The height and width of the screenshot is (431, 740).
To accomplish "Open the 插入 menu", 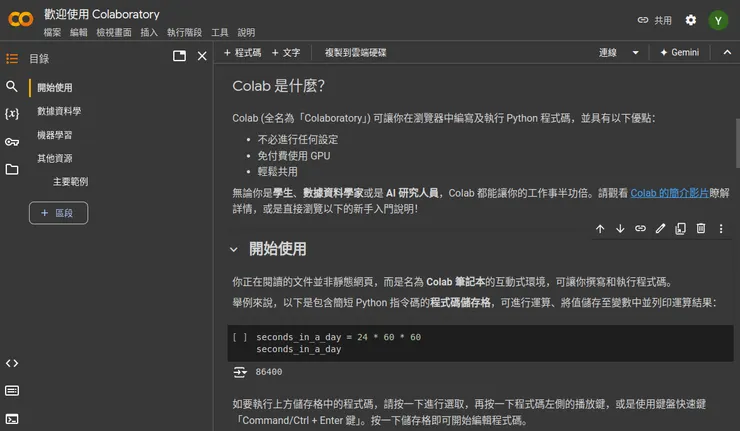I will pyautogui.click(x=149, y=33).
